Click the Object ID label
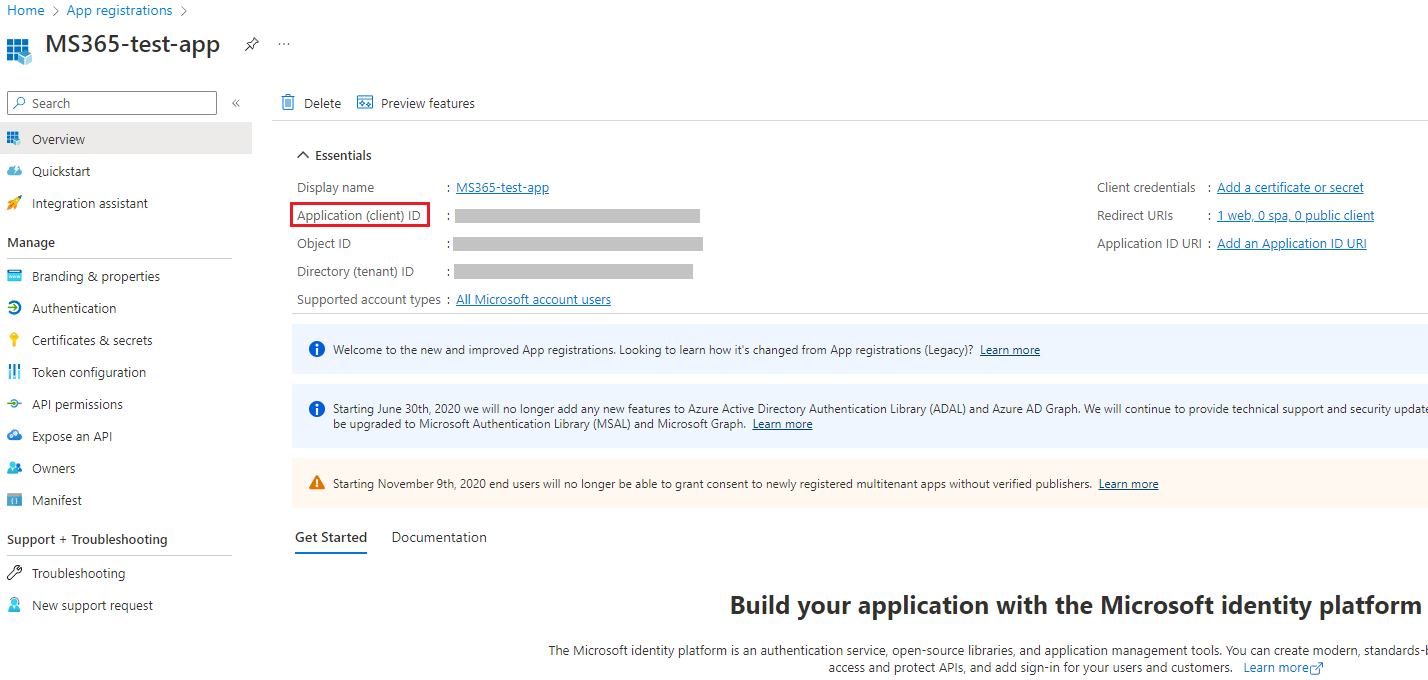1428x680 pixels. (x=323, y=243)
